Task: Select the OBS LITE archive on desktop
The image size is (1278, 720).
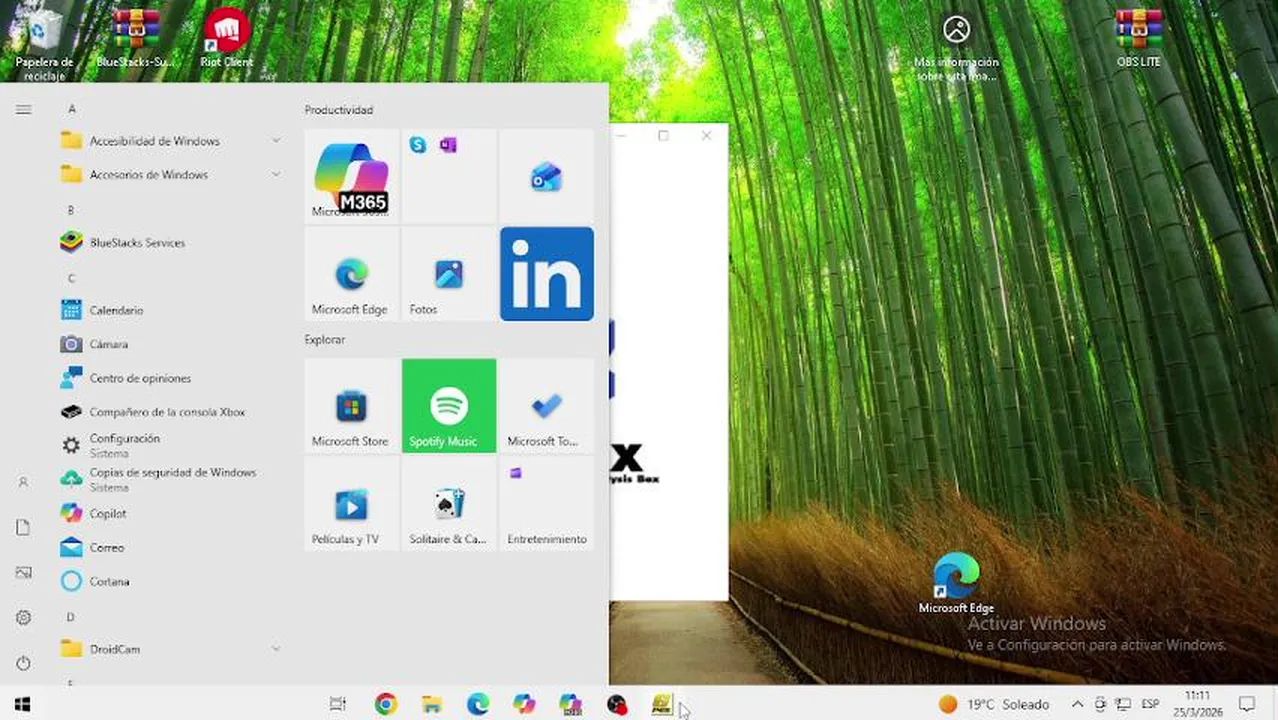Action: [1139, 38]
